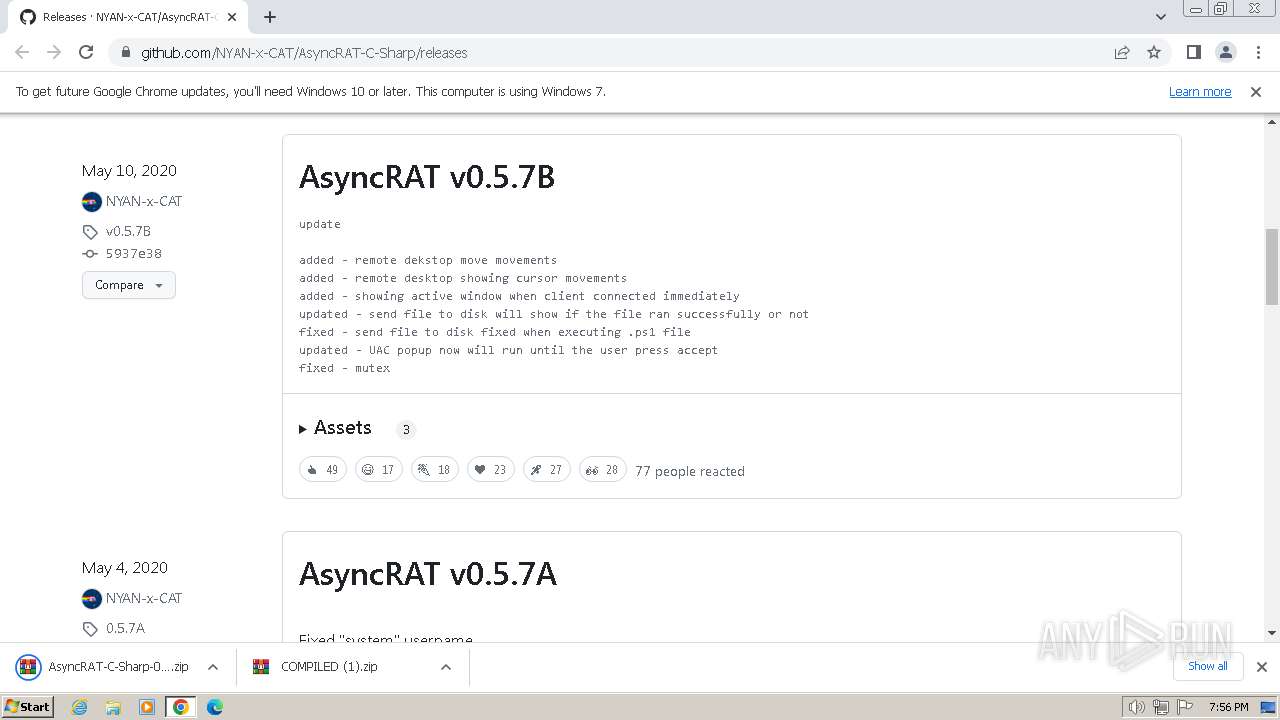
Task: Close the Releases AsyncRAT tab
Action: point(232,17)
